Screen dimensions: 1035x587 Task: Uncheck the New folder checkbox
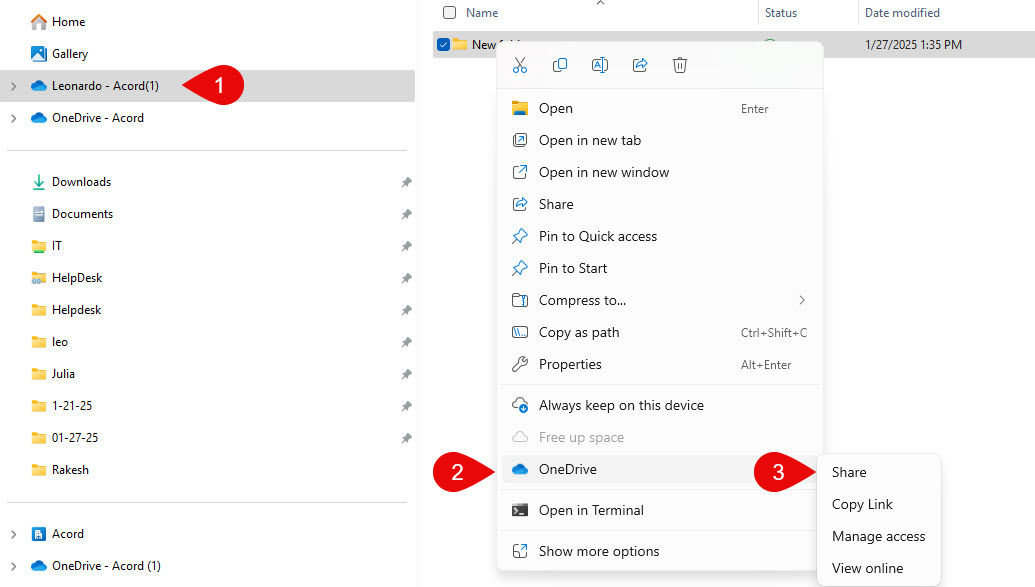click(x=442, y=44)
